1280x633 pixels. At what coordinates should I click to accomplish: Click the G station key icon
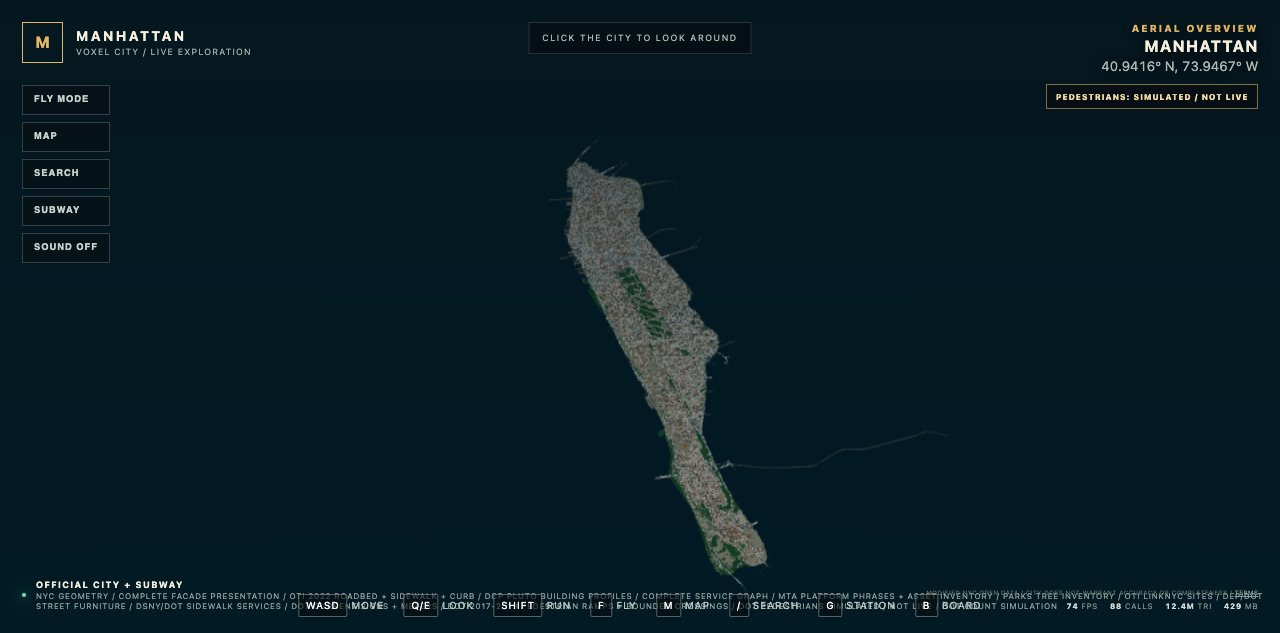coord(830,606)
